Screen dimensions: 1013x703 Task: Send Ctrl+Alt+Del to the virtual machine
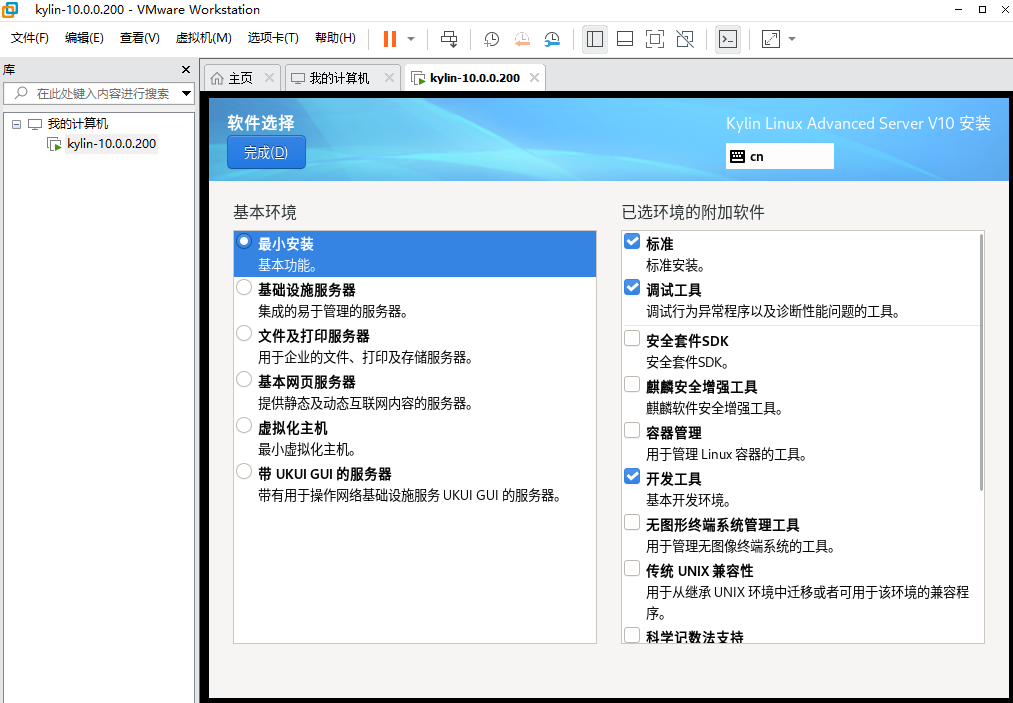pyautogui.click(x=449, y=39)
